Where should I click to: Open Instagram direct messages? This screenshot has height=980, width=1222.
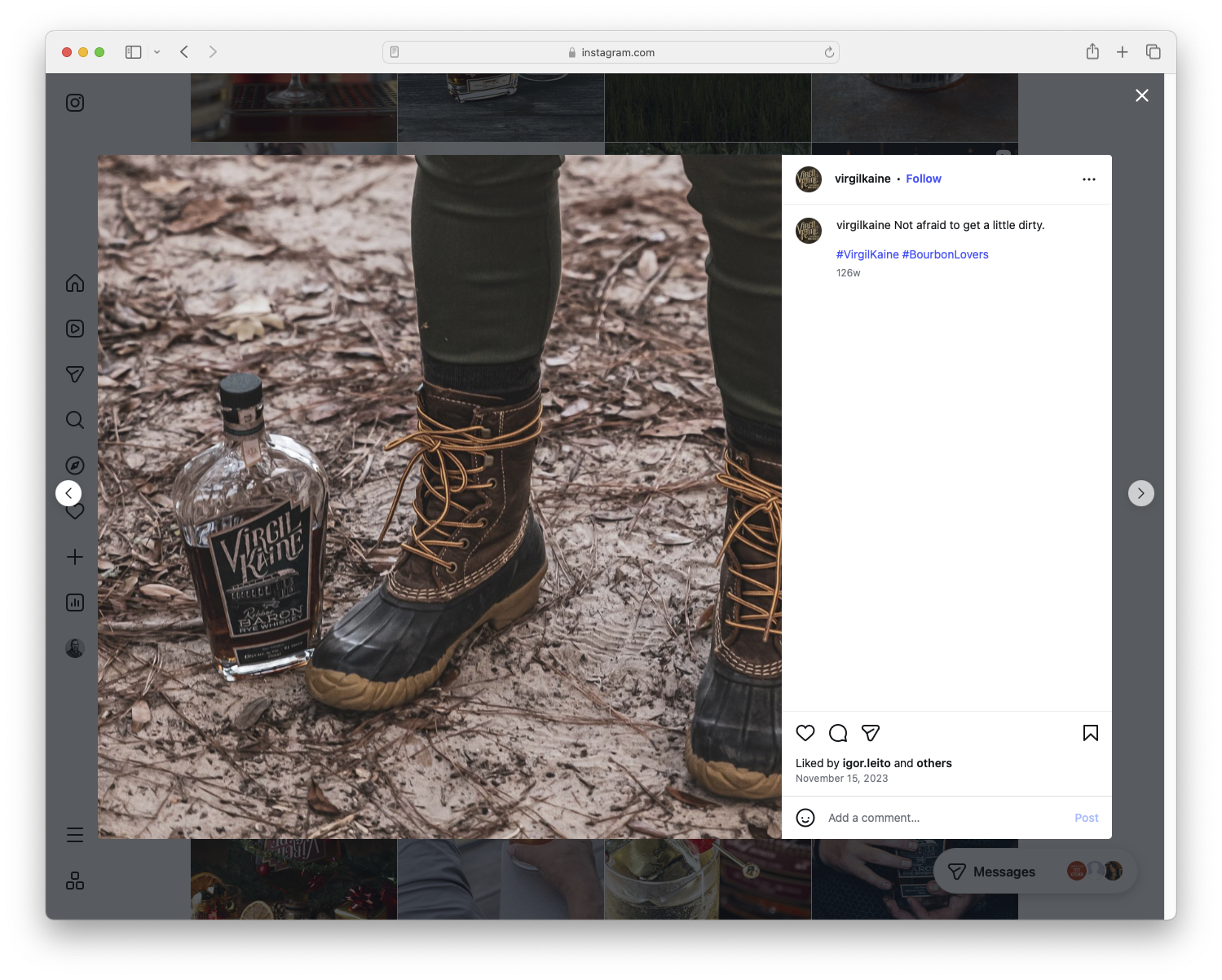(x=74, y=374)
